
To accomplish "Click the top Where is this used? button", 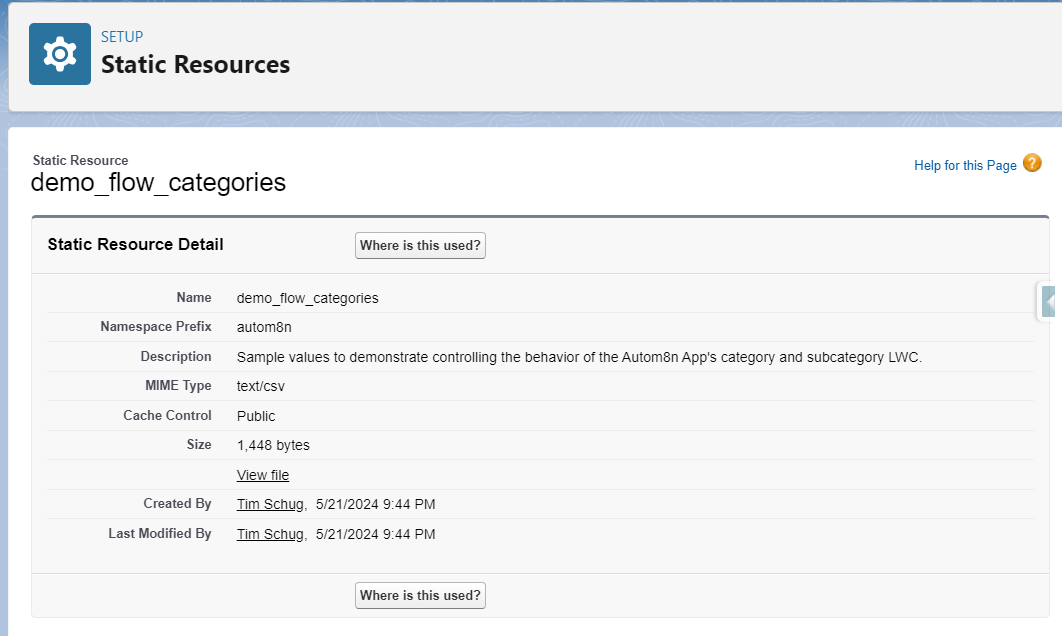I will 420,245.
